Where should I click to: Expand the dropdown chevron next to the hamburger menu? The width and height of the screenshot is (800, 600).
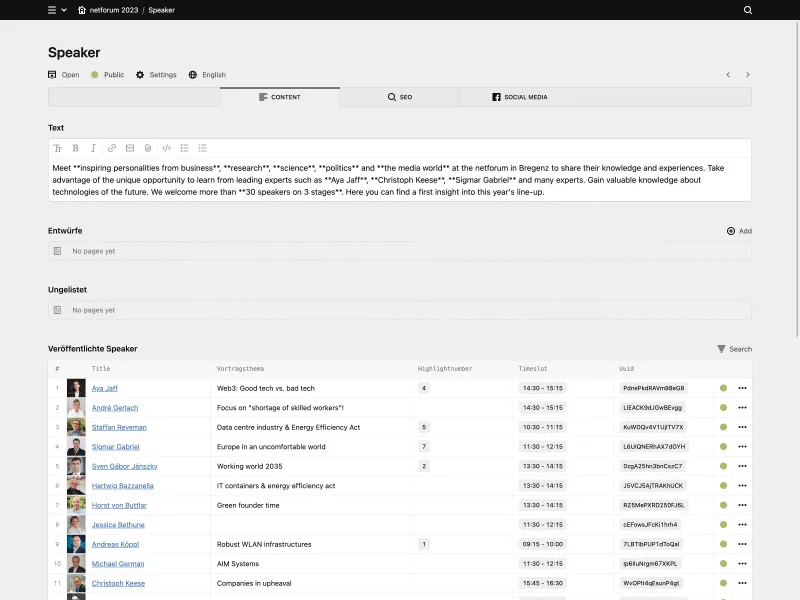coord(63,10)
